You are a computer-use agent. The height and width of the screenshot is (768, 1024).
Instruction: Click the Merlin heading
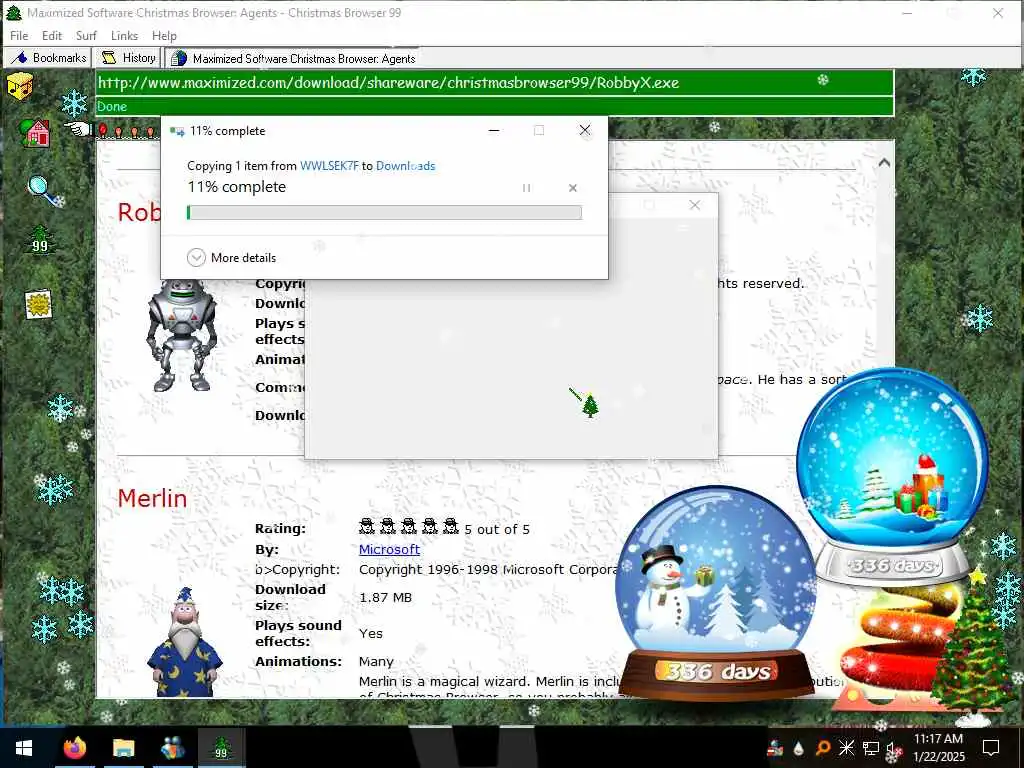pos(152,498)
